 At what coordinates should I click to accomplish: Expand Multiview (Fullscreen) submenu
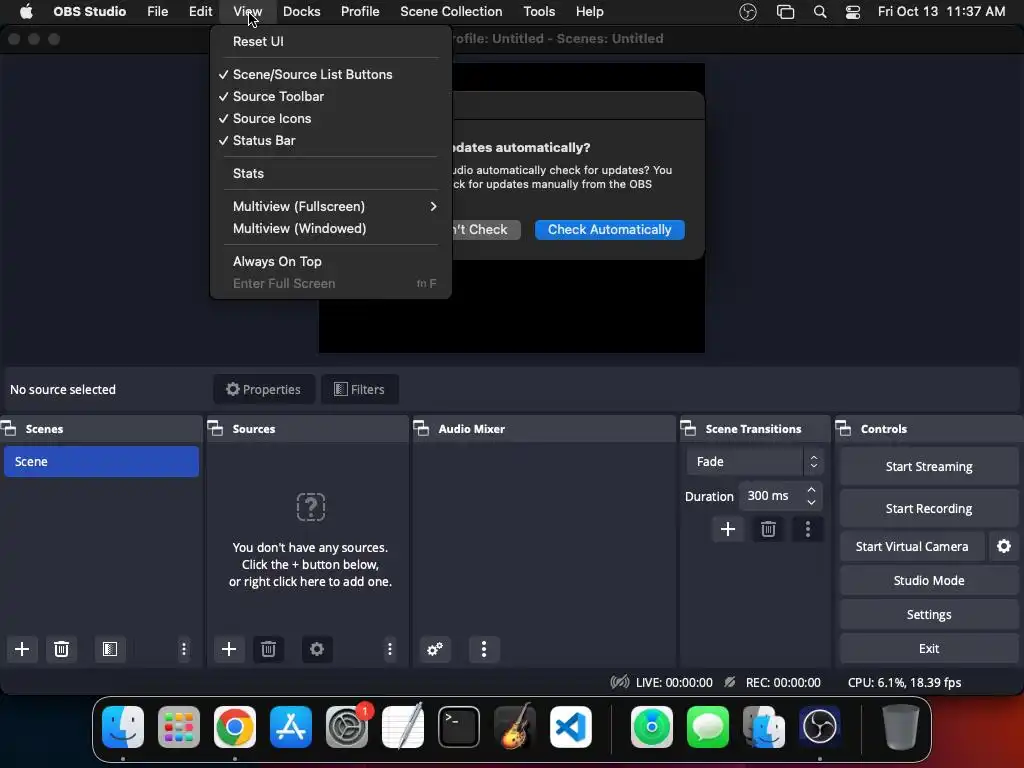(330, 206)
